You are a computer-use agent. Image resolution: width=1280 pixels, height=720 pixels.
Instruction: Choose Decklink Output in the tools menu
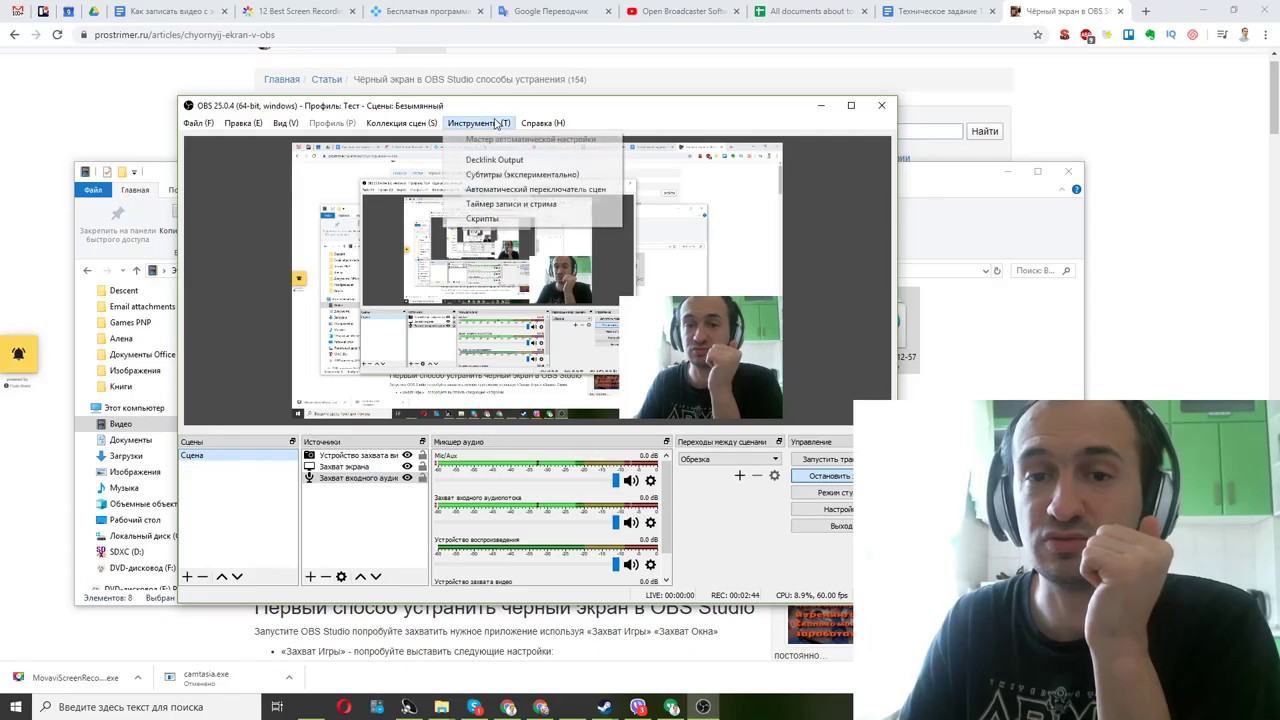click(494, 160)
